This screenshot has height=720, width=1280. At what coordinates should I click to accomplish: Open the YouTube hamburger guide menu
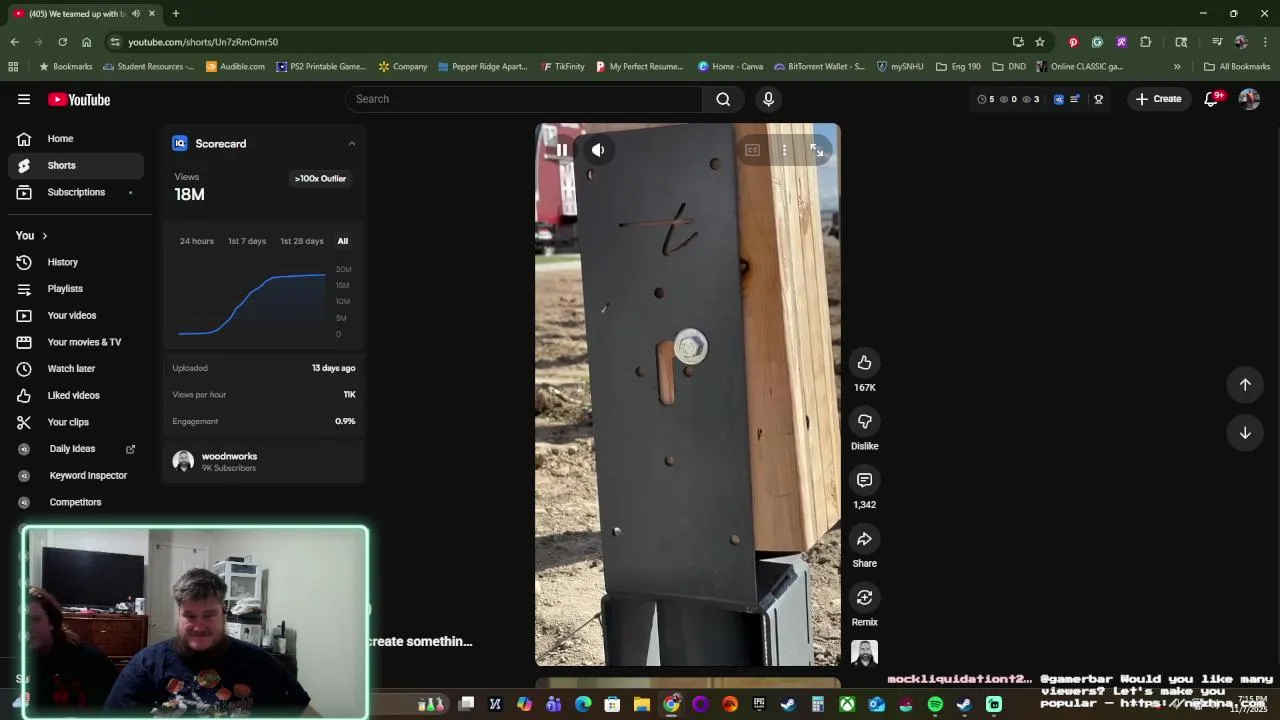coord(24,99)
